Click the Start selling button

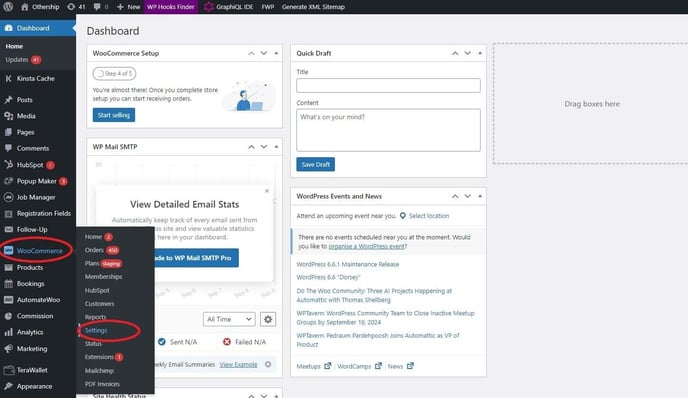(114, 115)
